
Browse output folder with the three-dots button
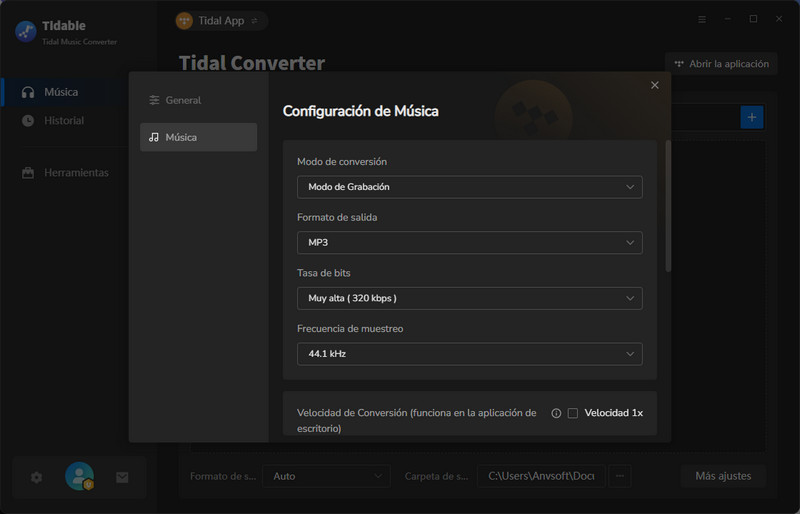point(620,476)
